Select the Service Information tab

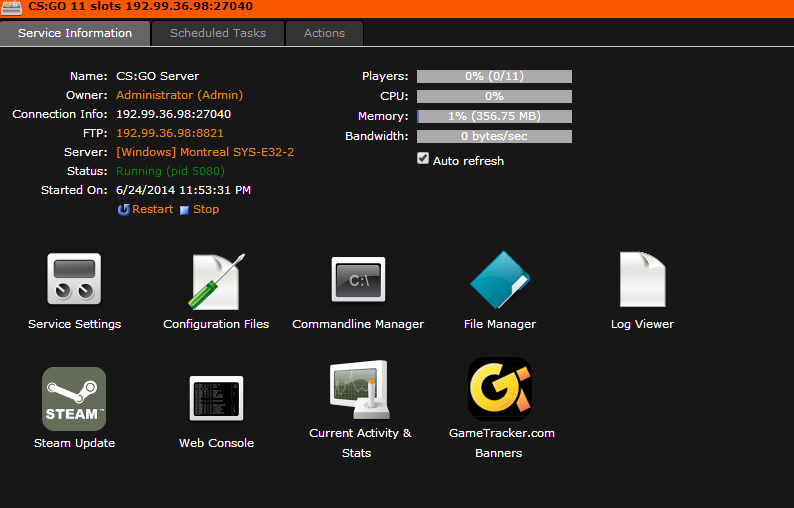point(75,33)
